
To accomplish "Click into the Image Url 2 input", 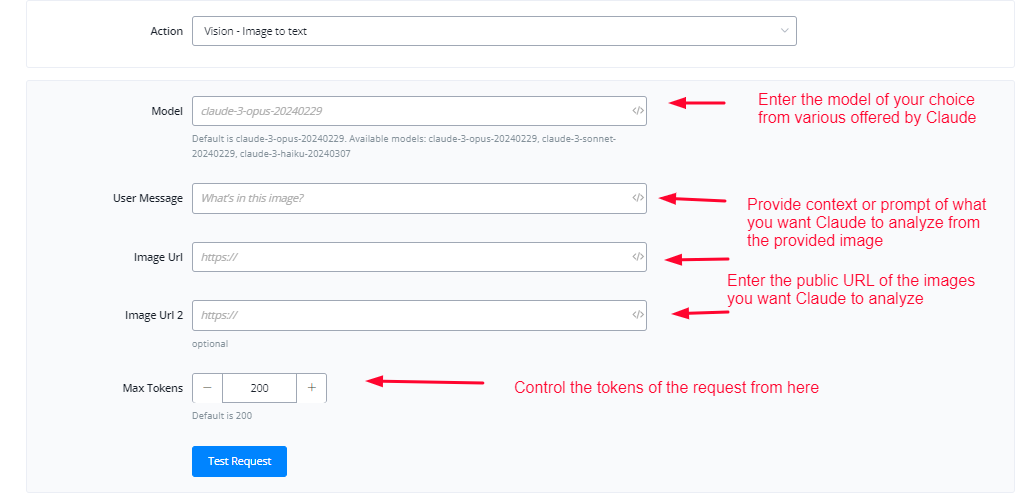I will coord(410,315).
